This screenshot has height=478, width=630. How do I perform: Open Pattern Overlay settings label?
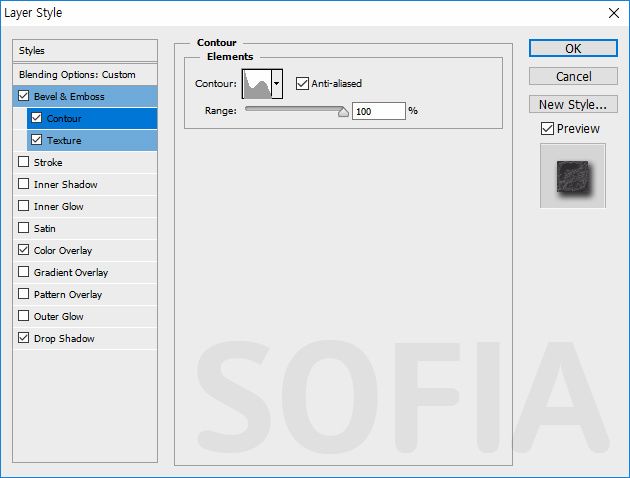tap(68, 295)
